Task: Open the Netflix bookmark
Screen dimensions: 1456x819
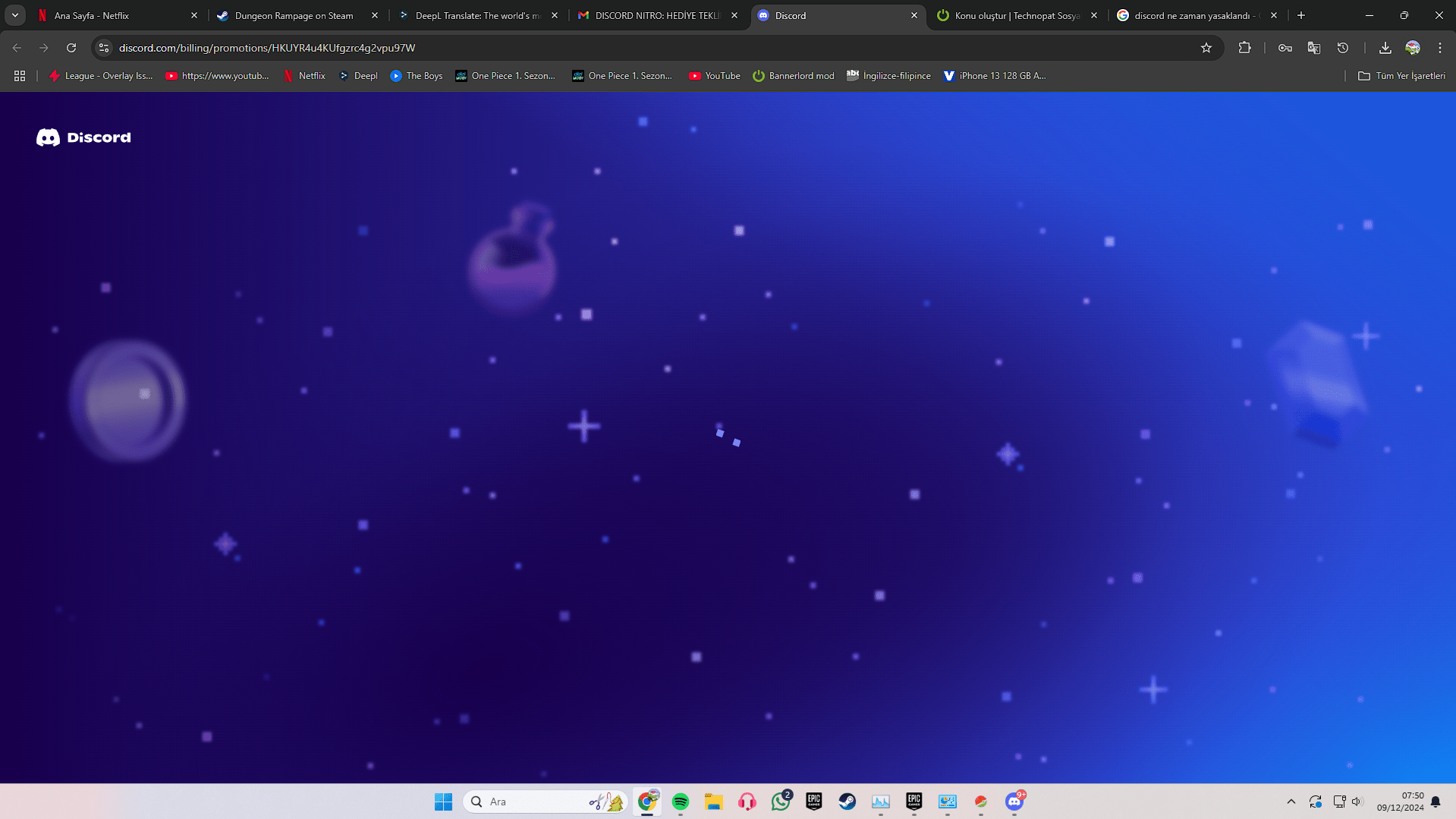Action: (x=304, y=75)
